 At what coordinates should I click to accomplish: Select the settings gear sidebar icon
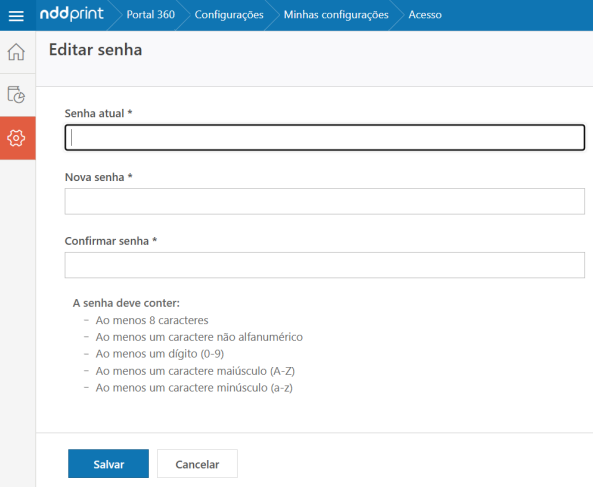(x=17, y=138)
